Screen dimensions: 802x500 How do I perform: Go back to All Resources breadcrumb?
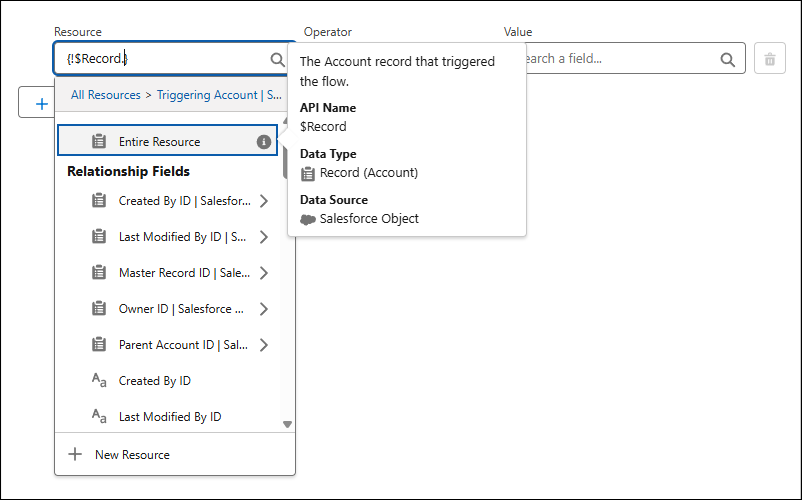(x=105, y=95)
